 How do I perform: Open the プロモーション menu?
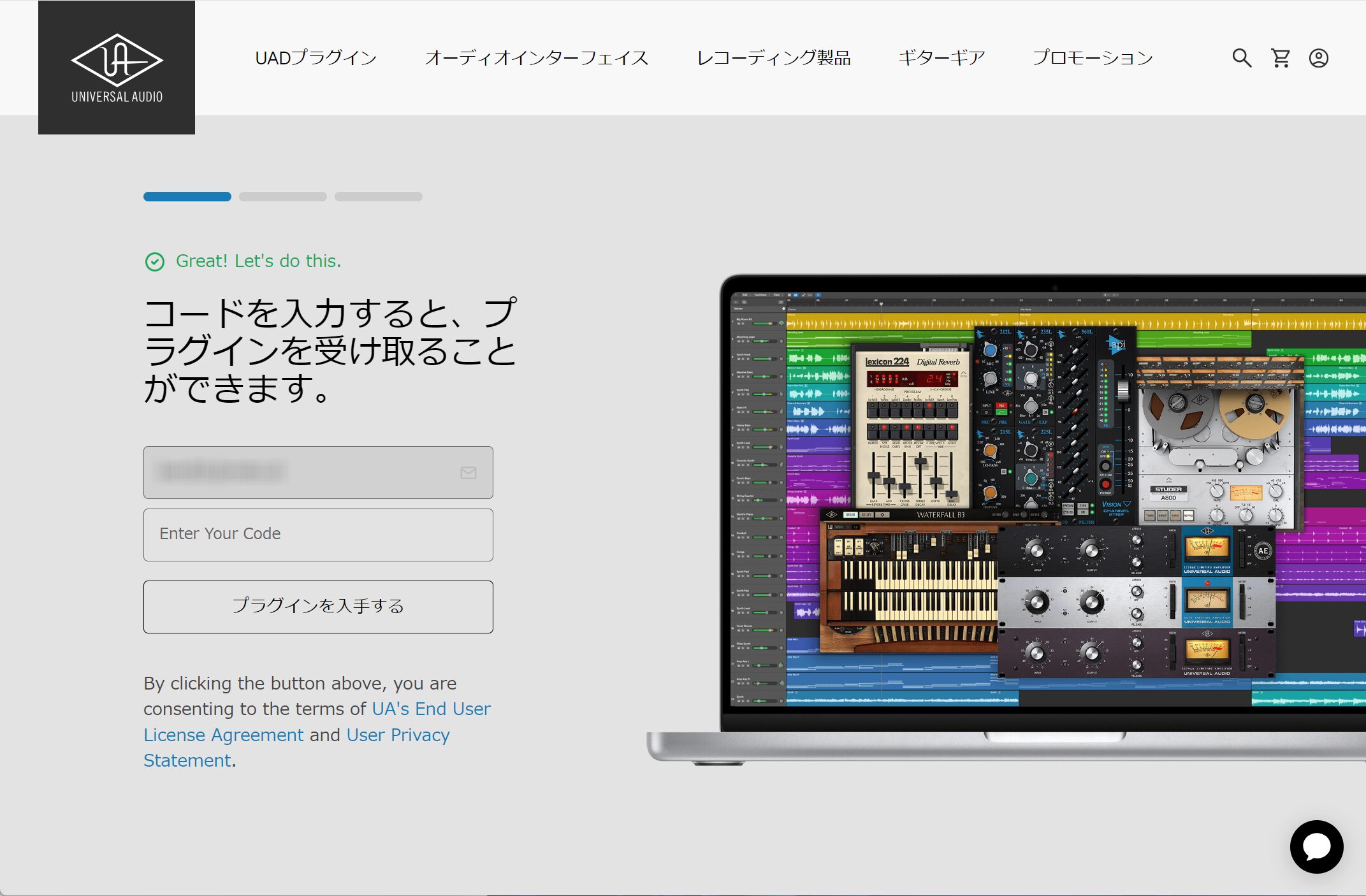(1093, 58)
